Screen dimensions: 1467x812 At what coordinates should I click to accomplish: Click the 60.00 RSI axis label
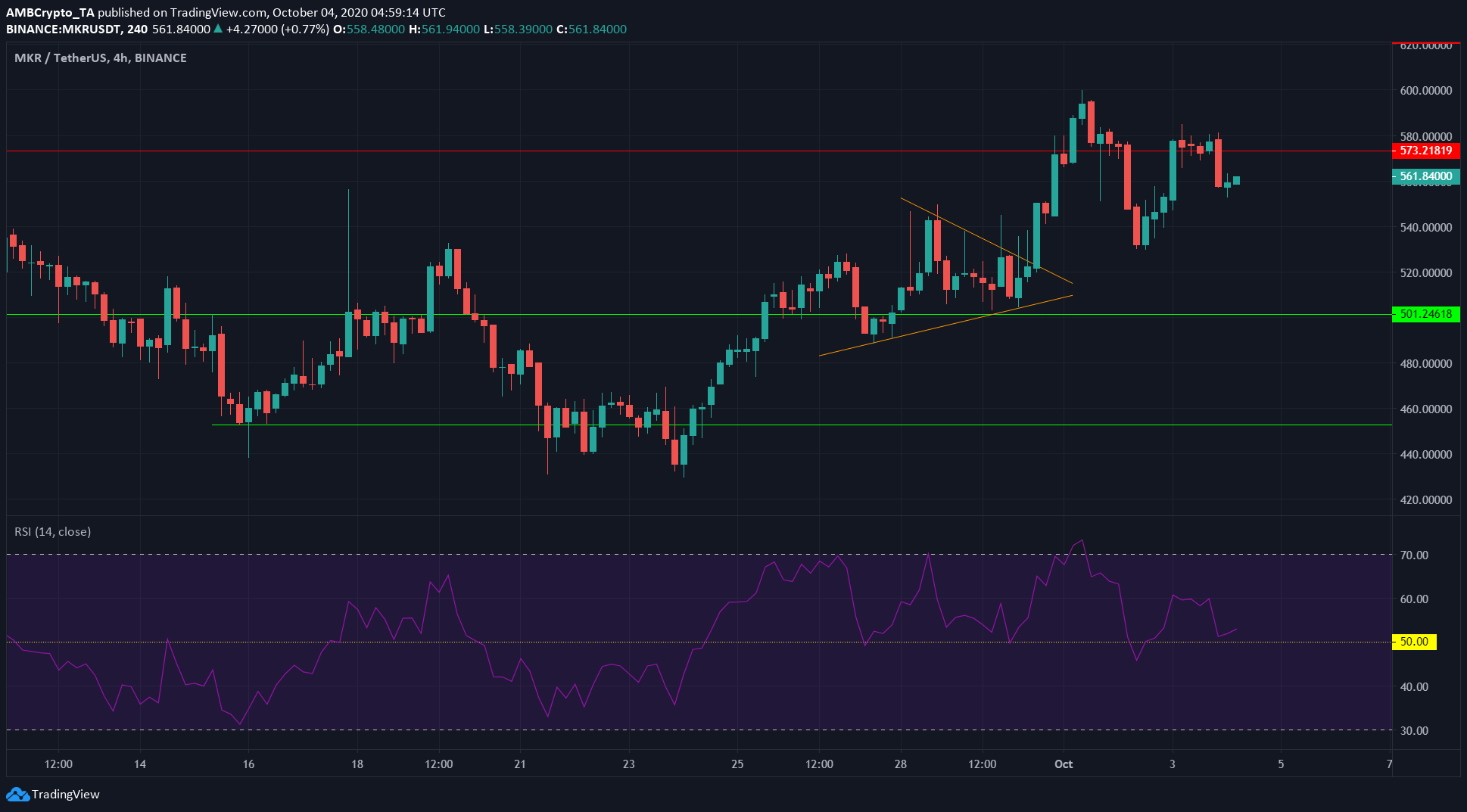click(1414, 599)
